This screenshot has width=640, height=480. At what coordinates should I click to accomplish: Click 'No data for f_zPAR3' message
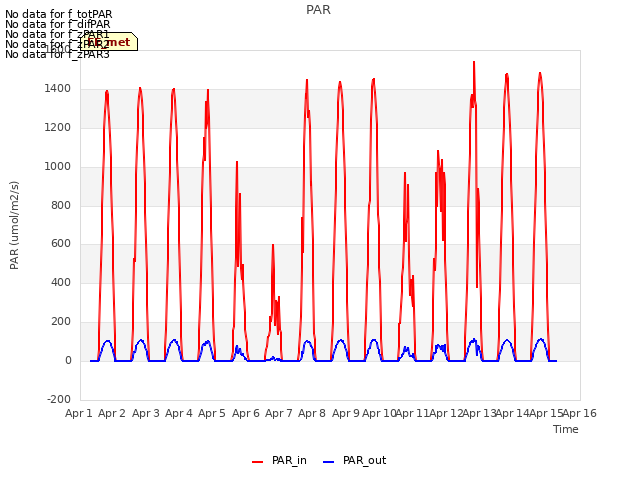[x=57, y=54]
